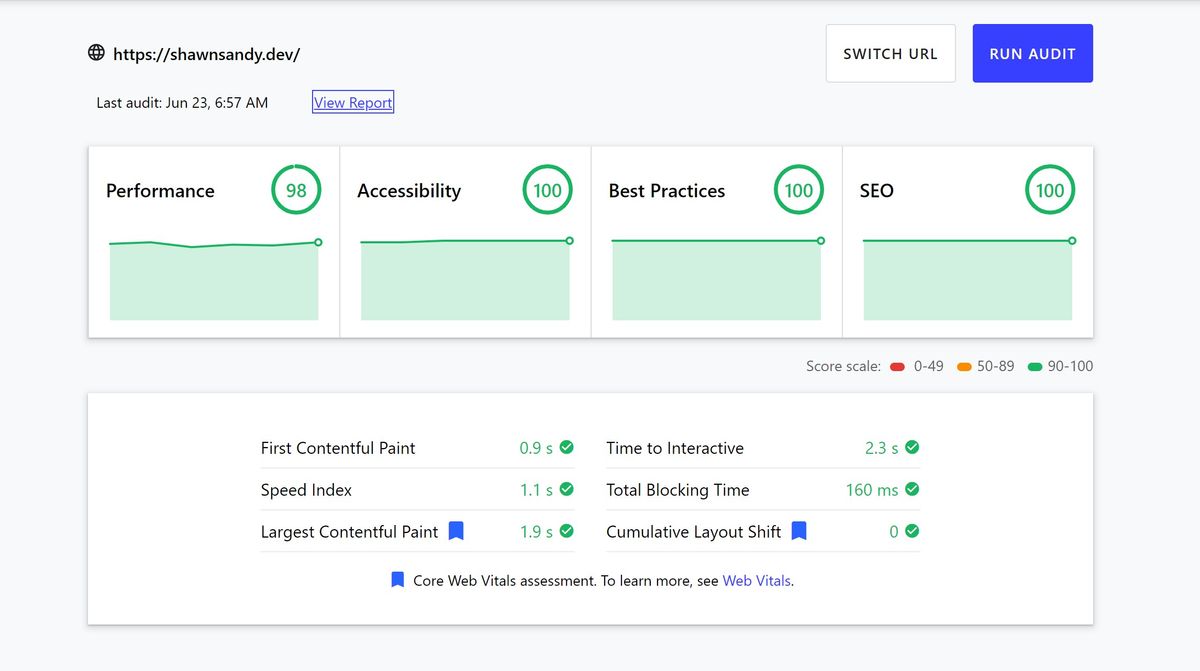Click the Score scale label

point(843,366)
